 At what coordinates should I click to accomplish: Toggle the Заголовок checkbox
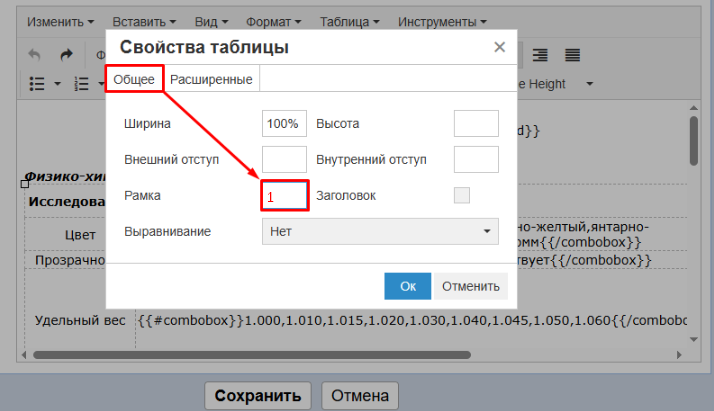462,195
